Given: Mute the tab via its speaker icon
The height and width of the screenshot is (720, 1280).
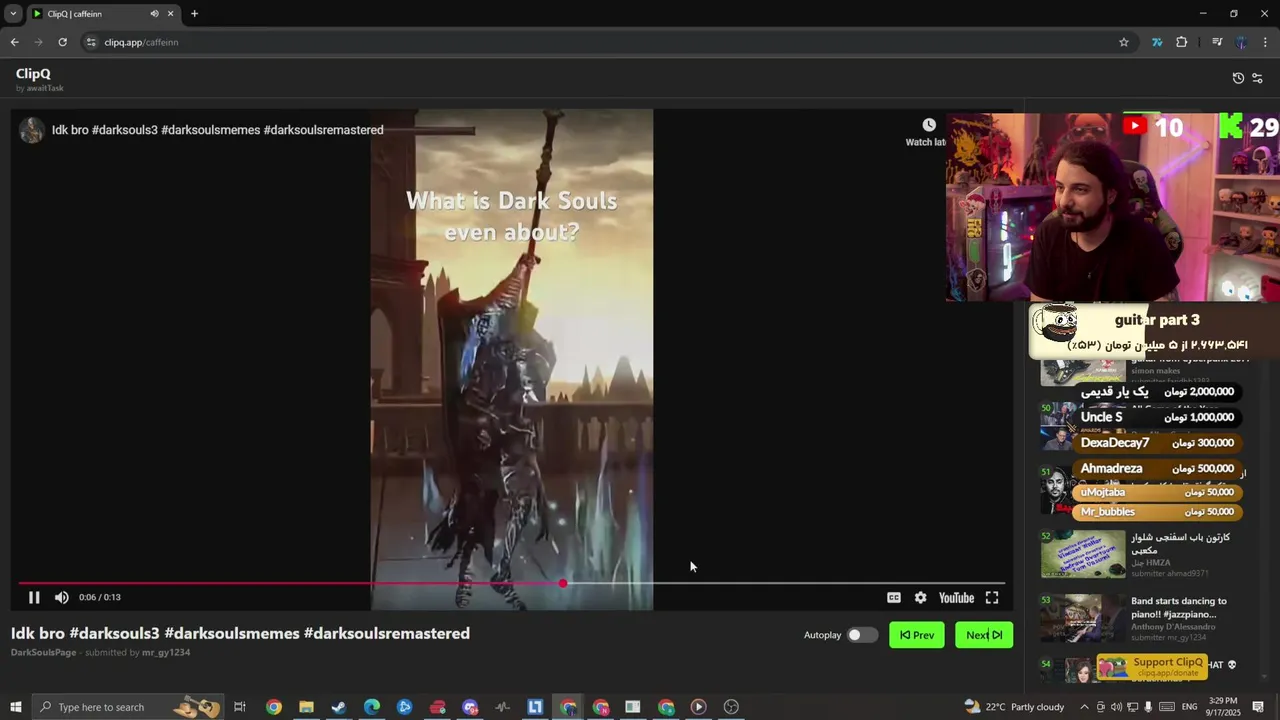Looking at the screenshot, I should click(x=154, y=14).
